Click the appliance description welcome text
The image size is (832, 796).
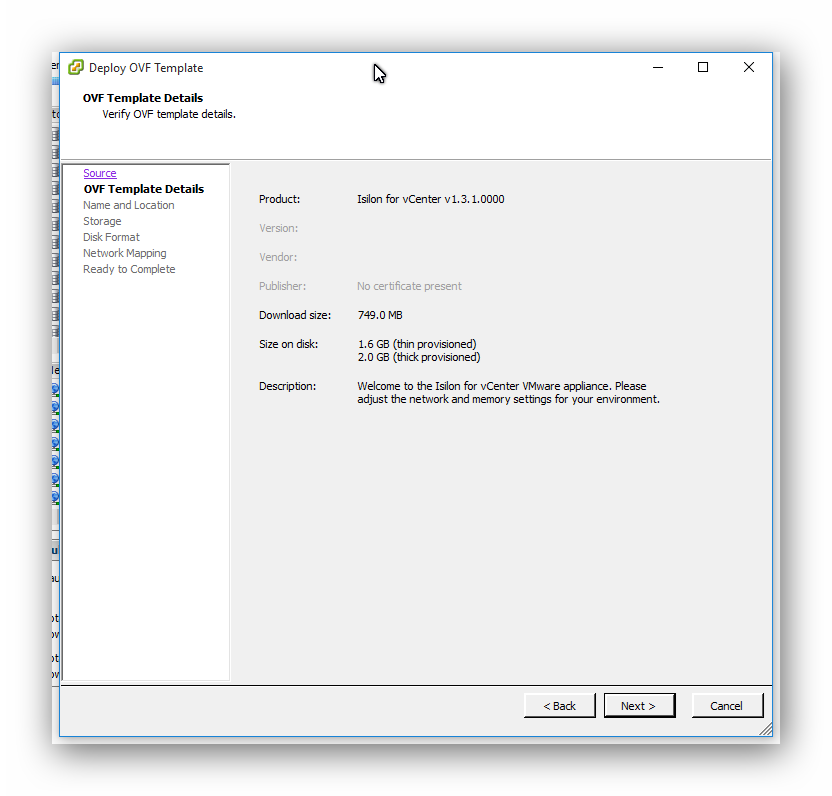[x=507, y=392]
